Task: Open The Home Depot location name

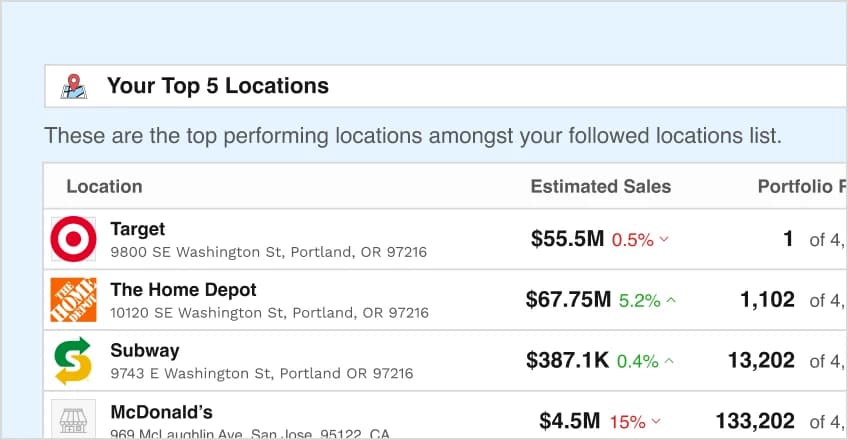Action: [183, 290]
